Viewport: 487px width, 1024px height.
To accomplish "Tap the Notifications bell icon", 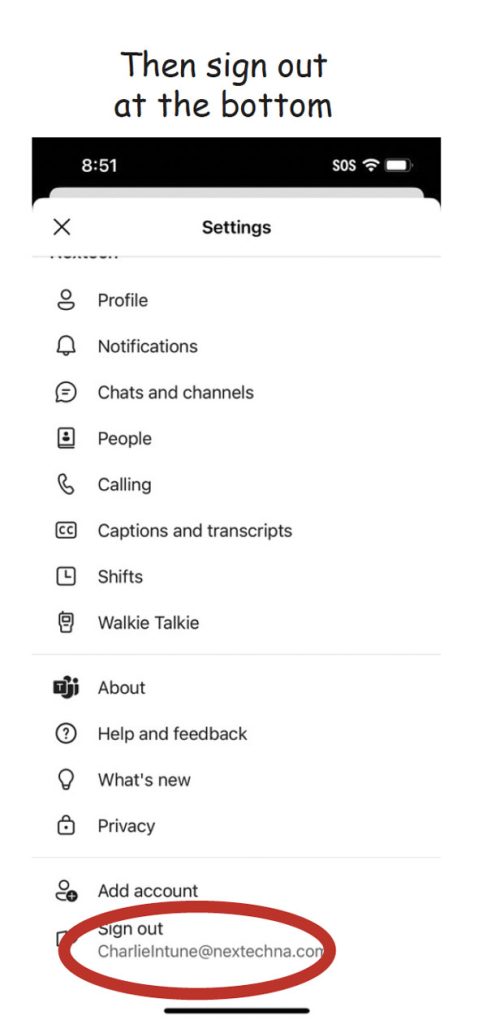I will click(66, 347).
